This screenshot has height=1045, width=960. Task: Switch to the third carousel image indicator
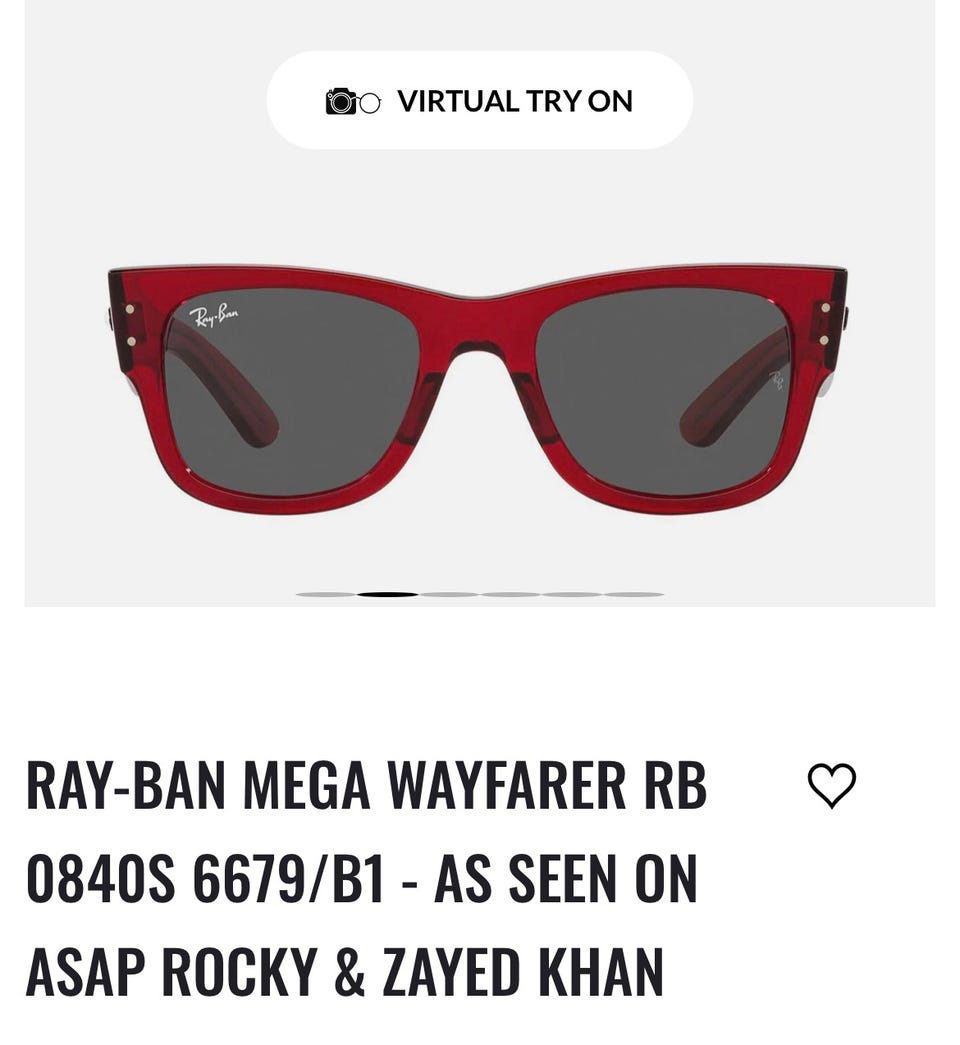[449, 594]
